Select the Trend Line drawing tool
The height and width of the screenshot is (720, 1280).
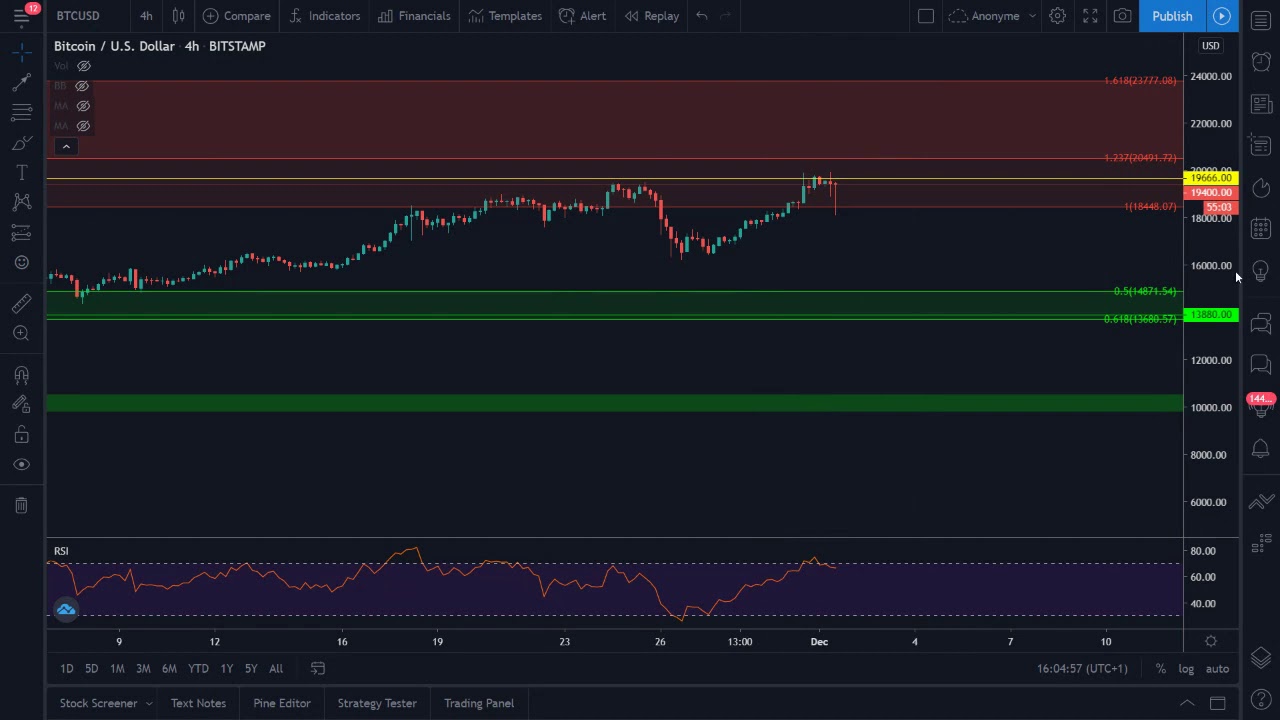[x=21, y=82]
